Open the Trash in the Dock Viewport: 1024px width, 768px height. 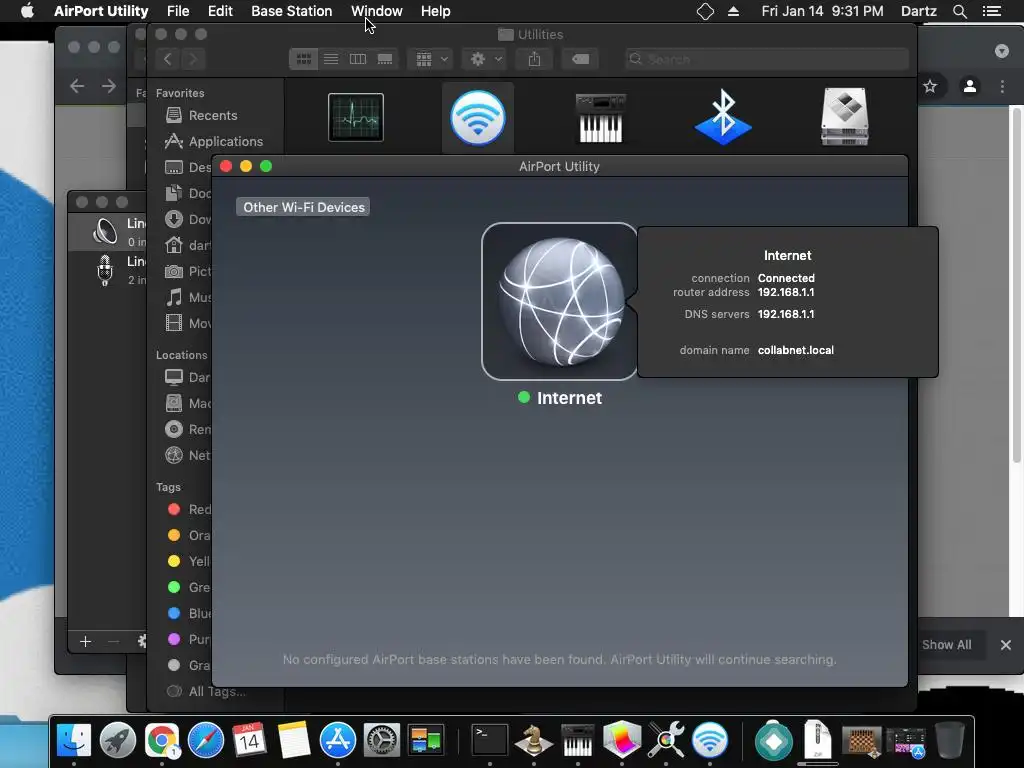point(950,741)
